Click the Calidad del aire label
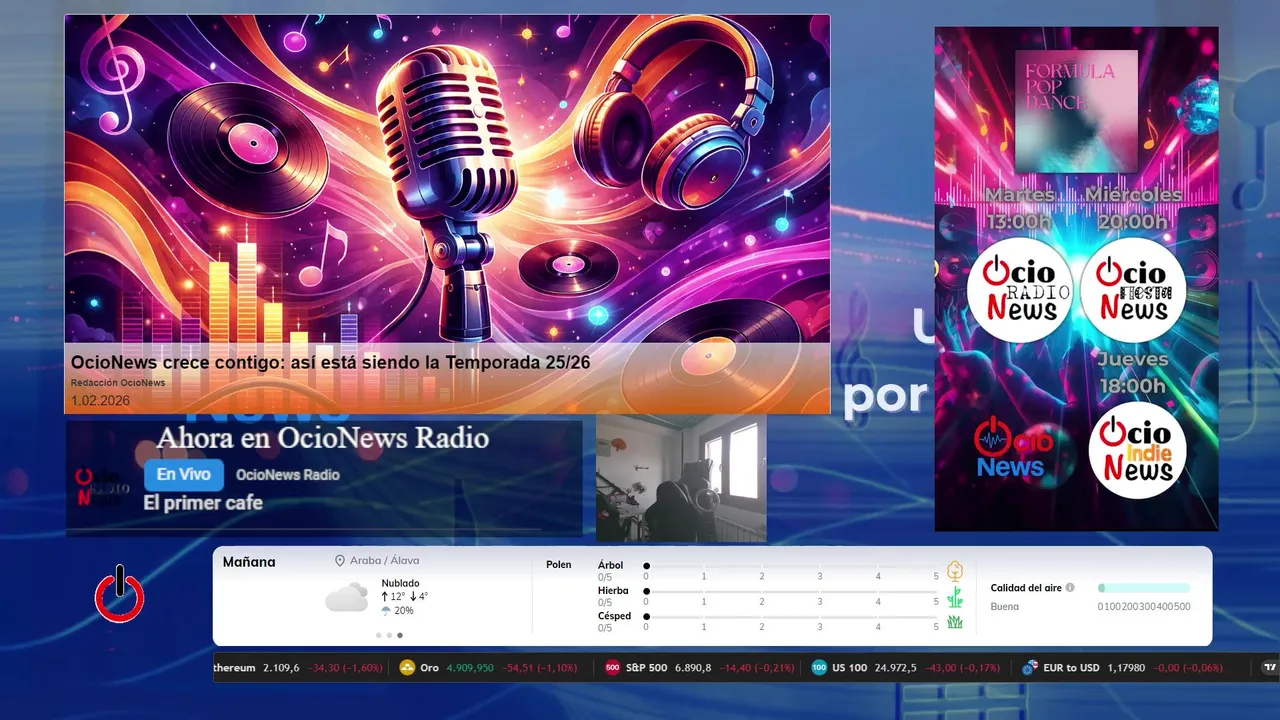1280x720 pixels. coord(1026,588)
